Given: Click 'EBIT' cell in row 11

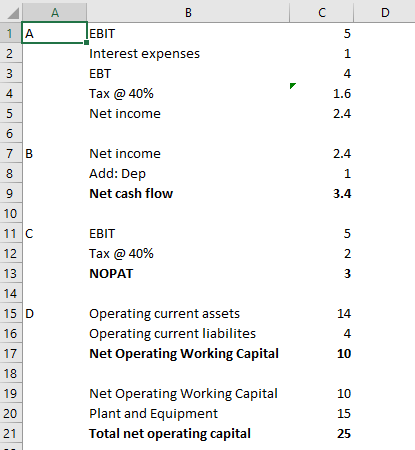Looking at the screenshot, I should (188, 233).
